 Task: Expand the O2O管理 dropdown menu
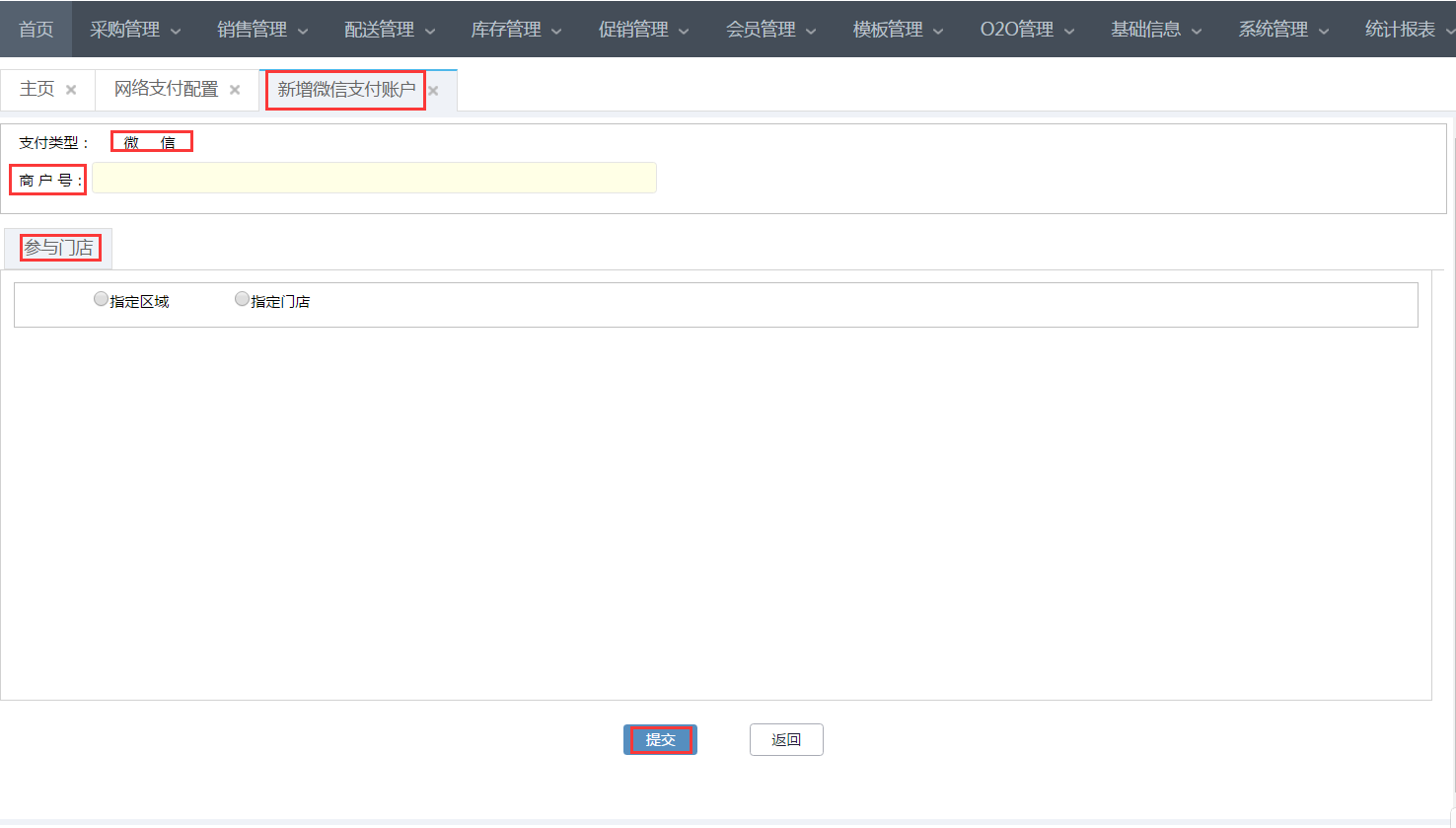(x=1028, y=30)
